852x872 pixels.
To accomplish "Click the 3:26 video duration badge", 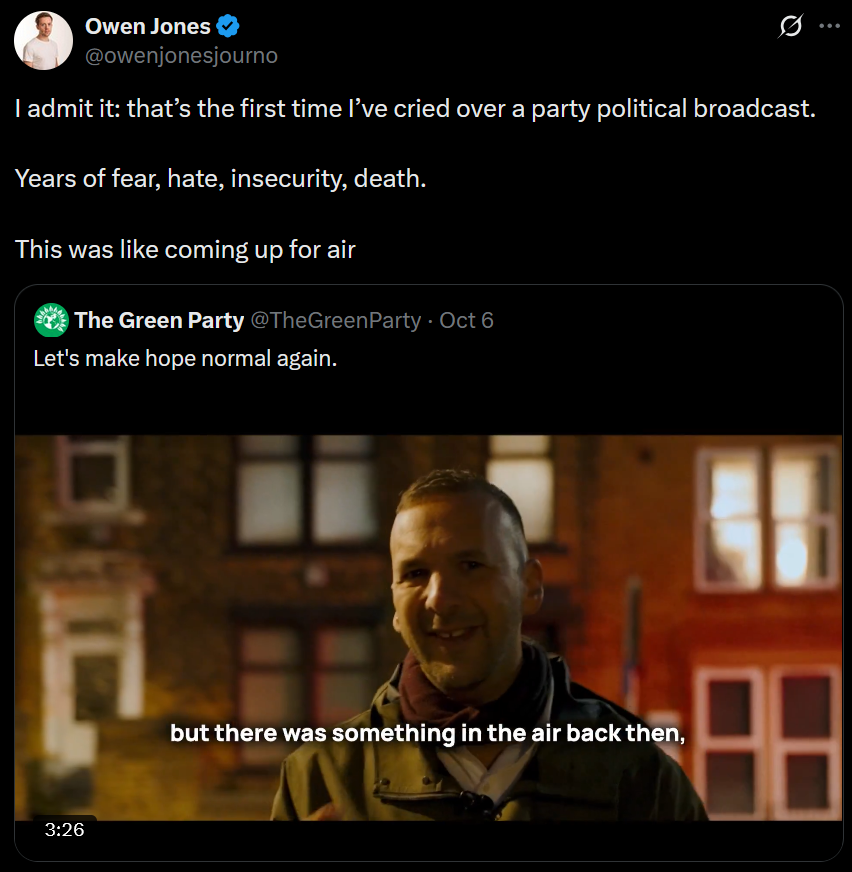I will click(x=65, y=829).
